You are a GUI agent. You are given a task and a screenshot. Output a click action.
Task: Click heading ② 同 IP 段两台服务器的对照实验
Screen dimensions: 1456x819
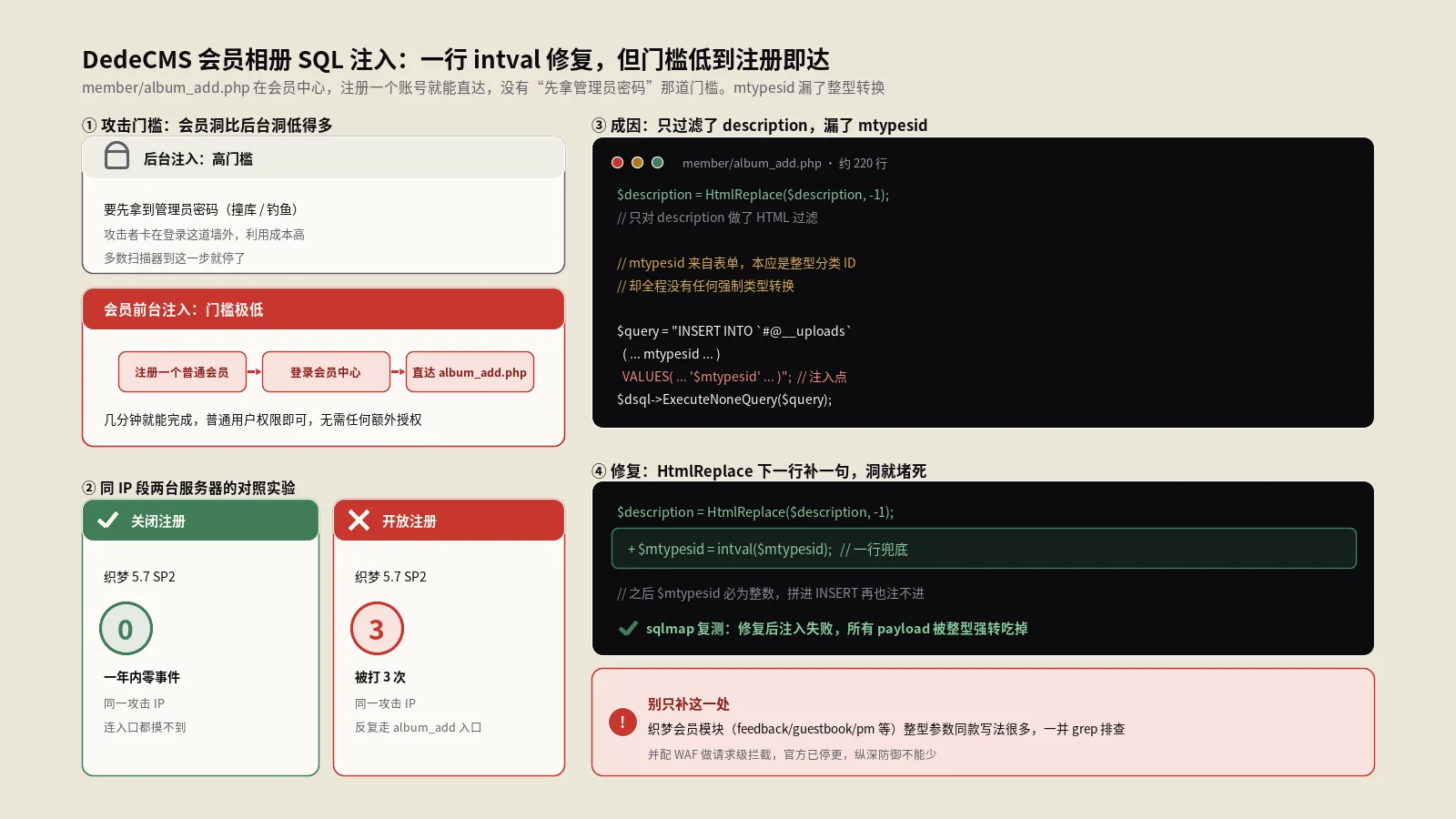click(188, 488)
